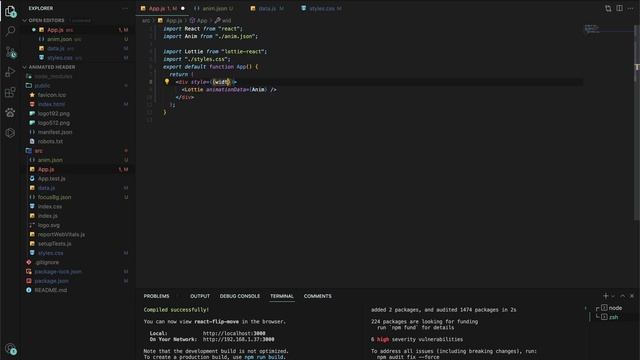
Task: Click the compare changes icon in editor toolbar
Action: [608, 8]
